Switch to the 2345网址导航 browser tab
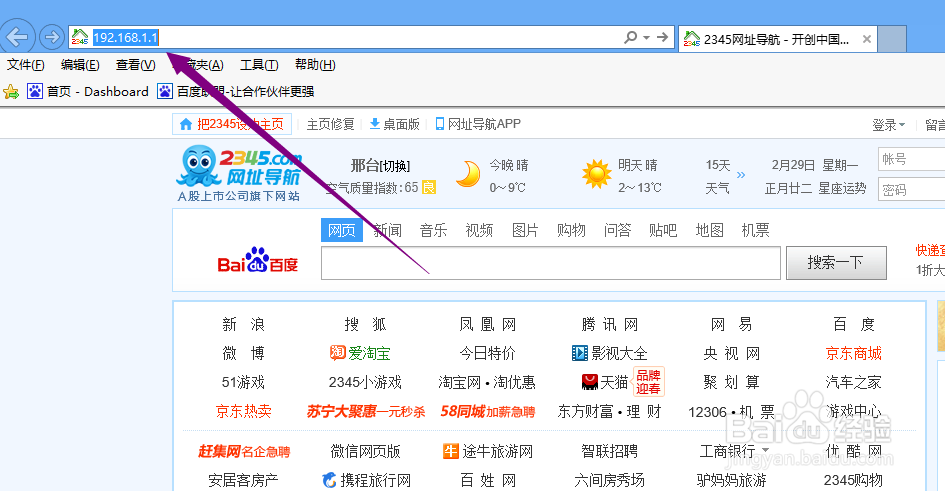Image resolution: width=945 pixels, height=491 pixels. pyautogui.click(x=777, y=39)
